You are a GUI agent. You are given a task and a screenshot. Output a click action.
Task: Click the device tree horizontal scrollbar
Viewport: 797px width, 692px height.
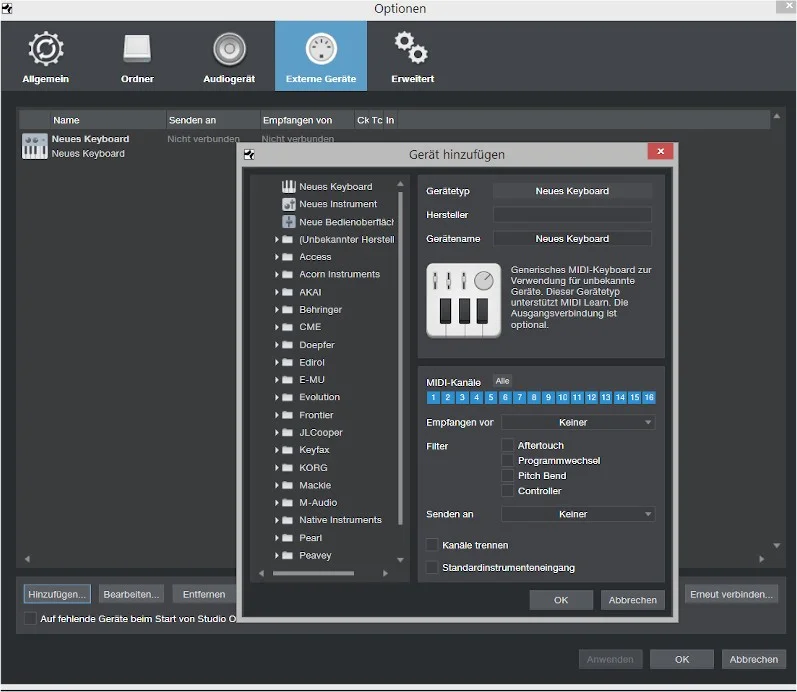(313, 573)
